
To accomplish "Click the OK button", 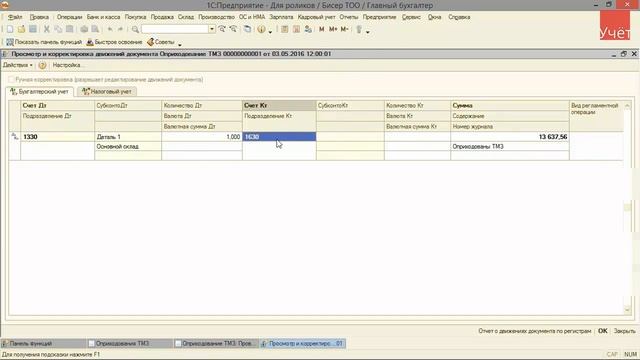I will click(x=602, y=331).
